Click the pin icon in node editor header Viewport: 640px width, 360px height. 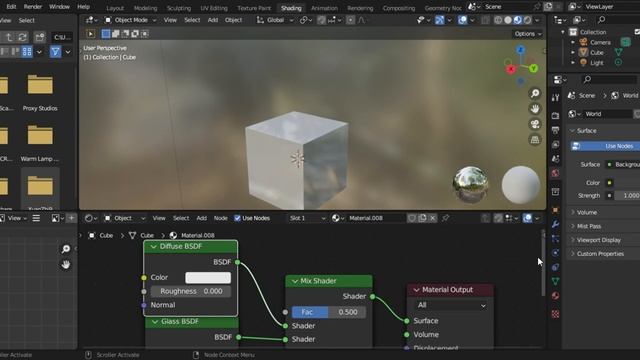[446, 218]
